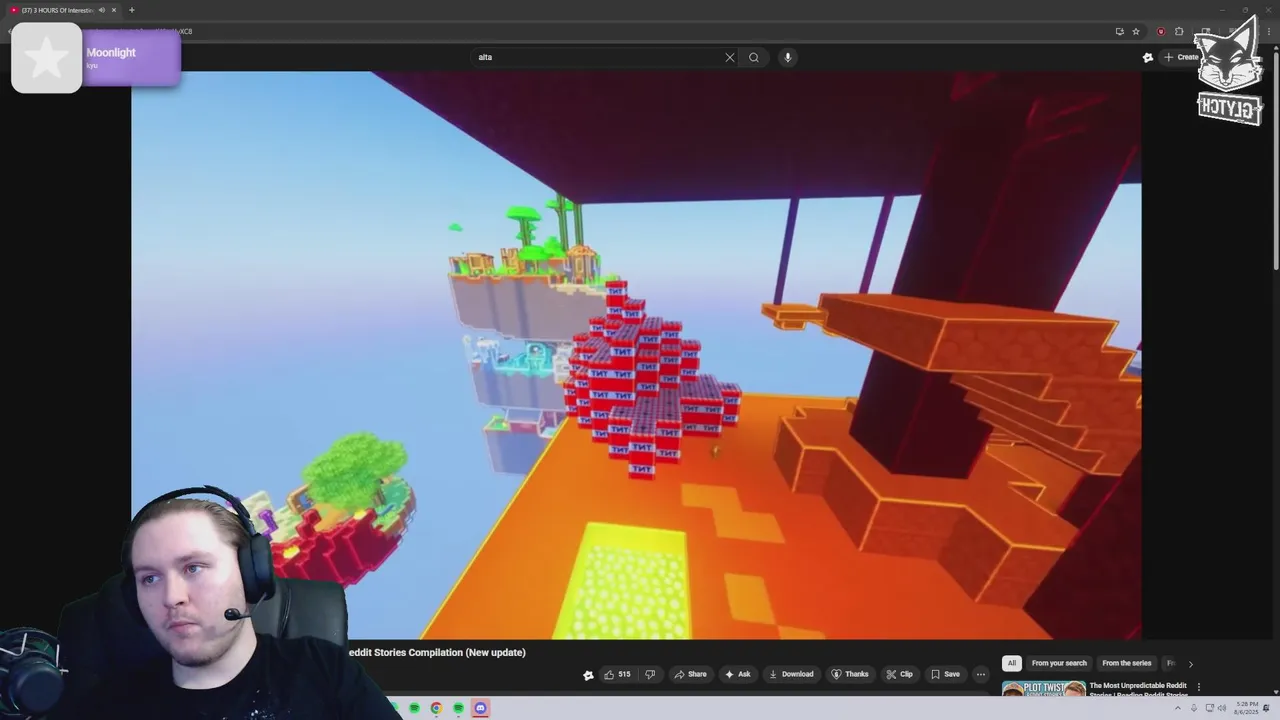Bookmark this page with the star icon

(1136, 31)
